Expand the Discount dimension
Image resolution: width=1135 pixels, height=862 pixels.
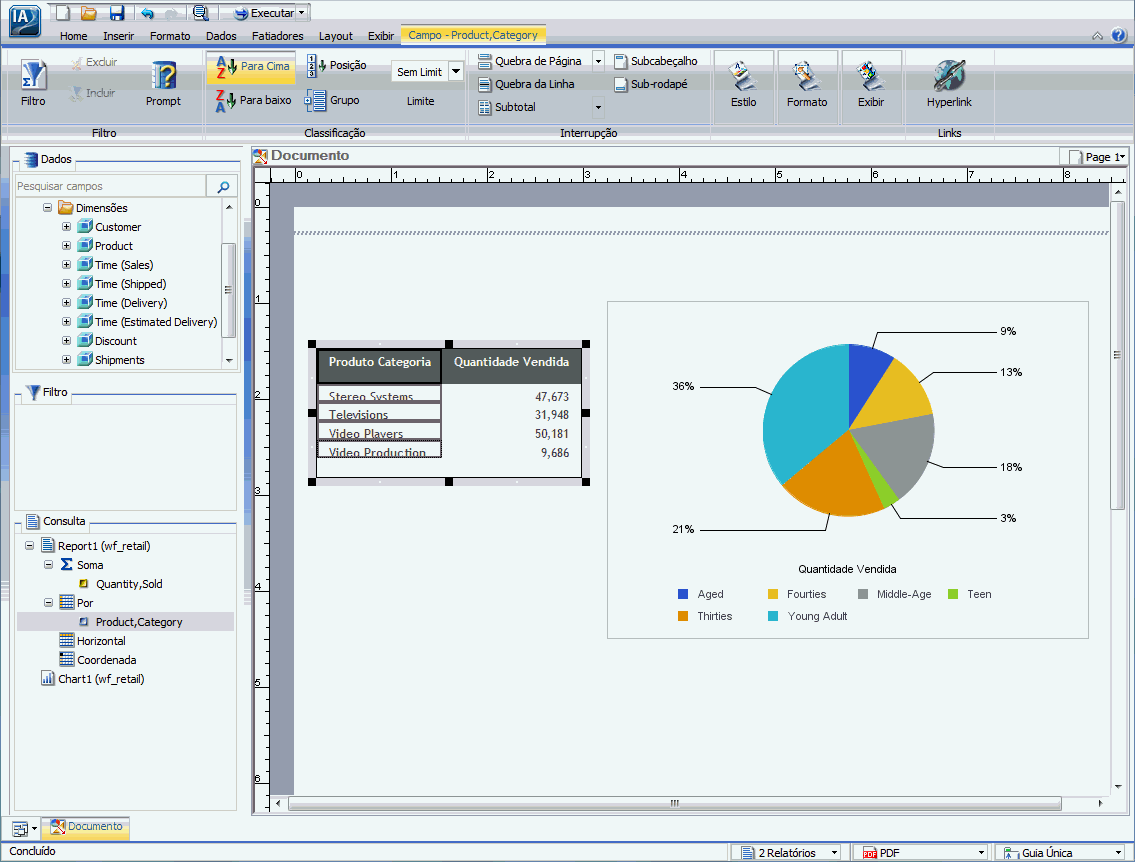66,341
